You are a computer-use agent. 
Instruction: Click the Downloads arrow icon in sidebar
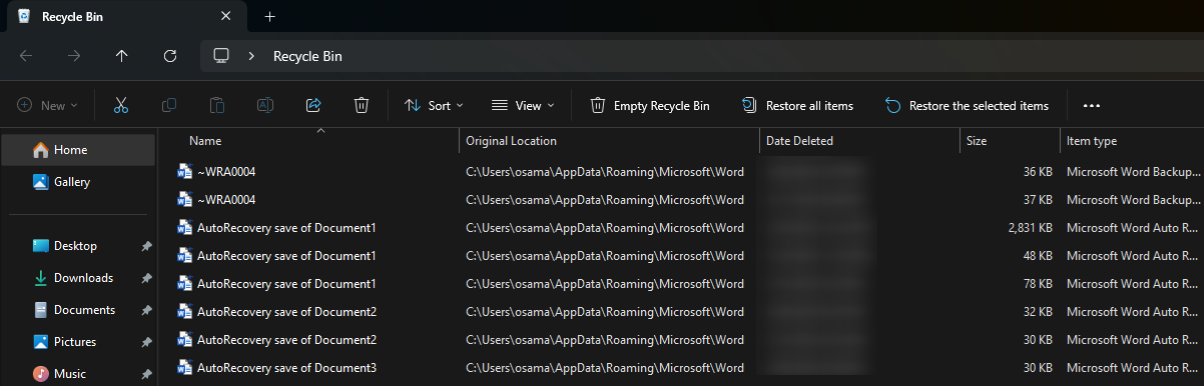[x=41, y=278]
